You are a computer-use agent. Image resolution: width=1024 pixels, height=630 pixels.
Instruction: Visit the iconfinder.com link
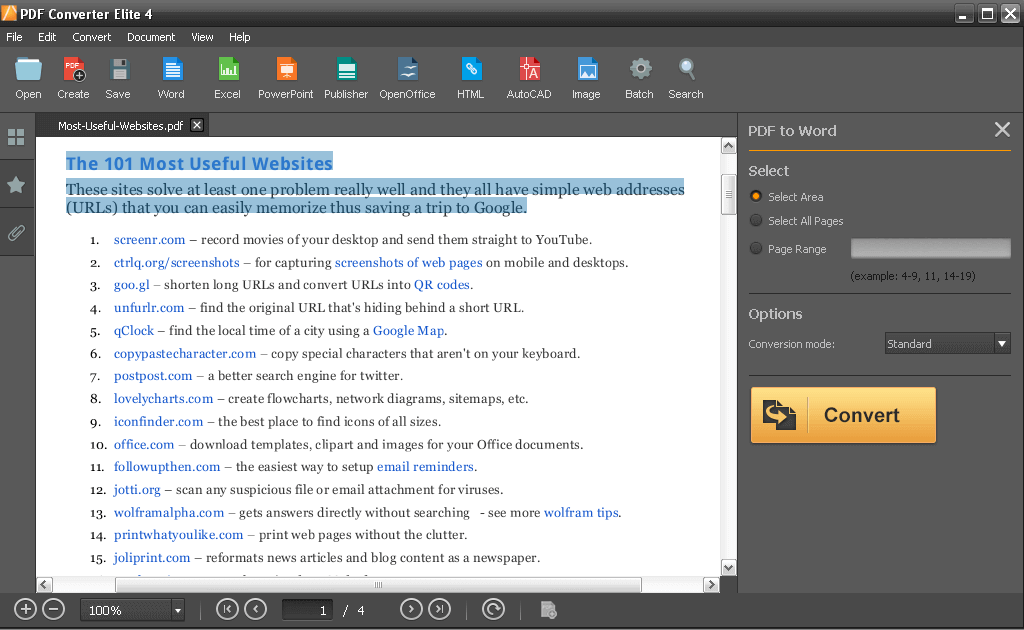[158, 422]
